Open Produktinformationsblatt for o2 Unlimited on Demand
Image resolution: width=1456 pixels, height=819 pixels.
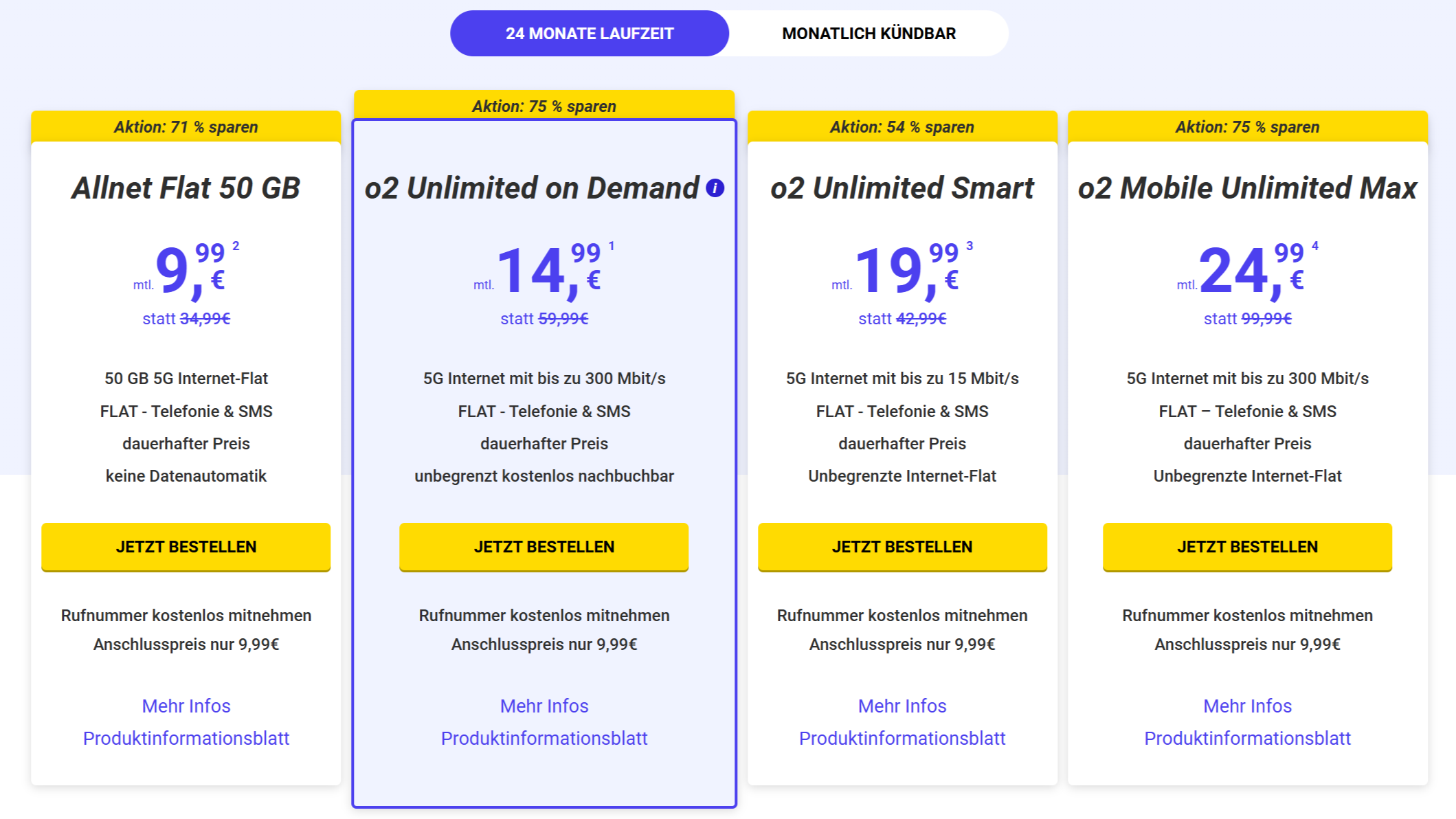click(x=544, y=738)
